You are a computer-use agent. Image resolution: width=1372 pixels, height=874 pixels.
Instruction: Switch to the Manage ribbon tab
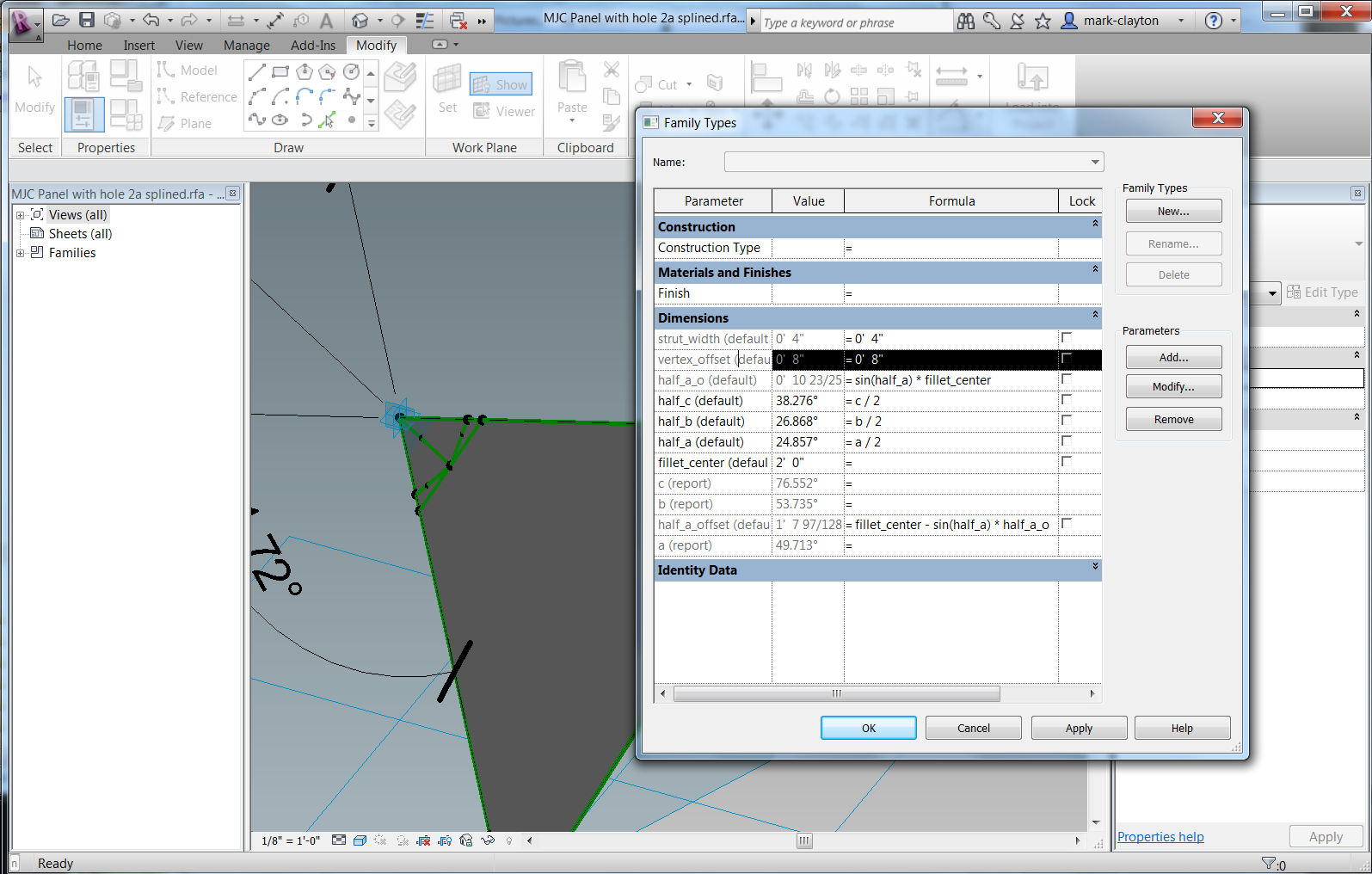tap(246, 46)
